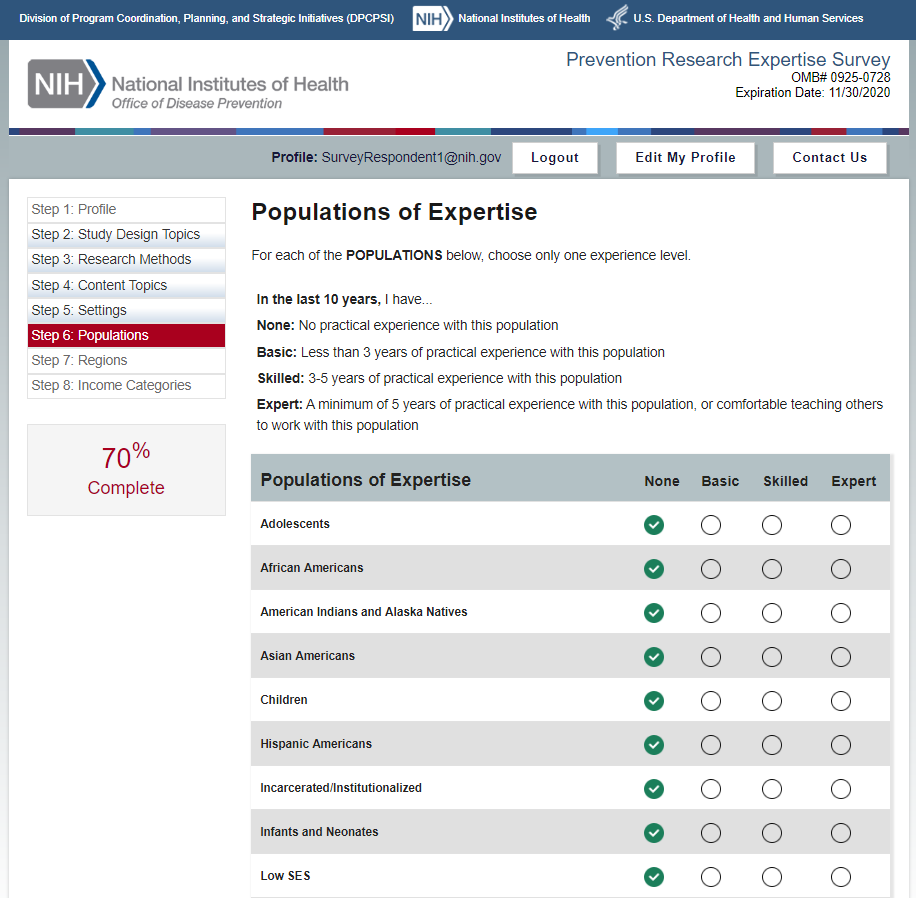Select Skilled for Hispanic Americans
Viewport: 916px width, 898px height.
click(772, 745)
